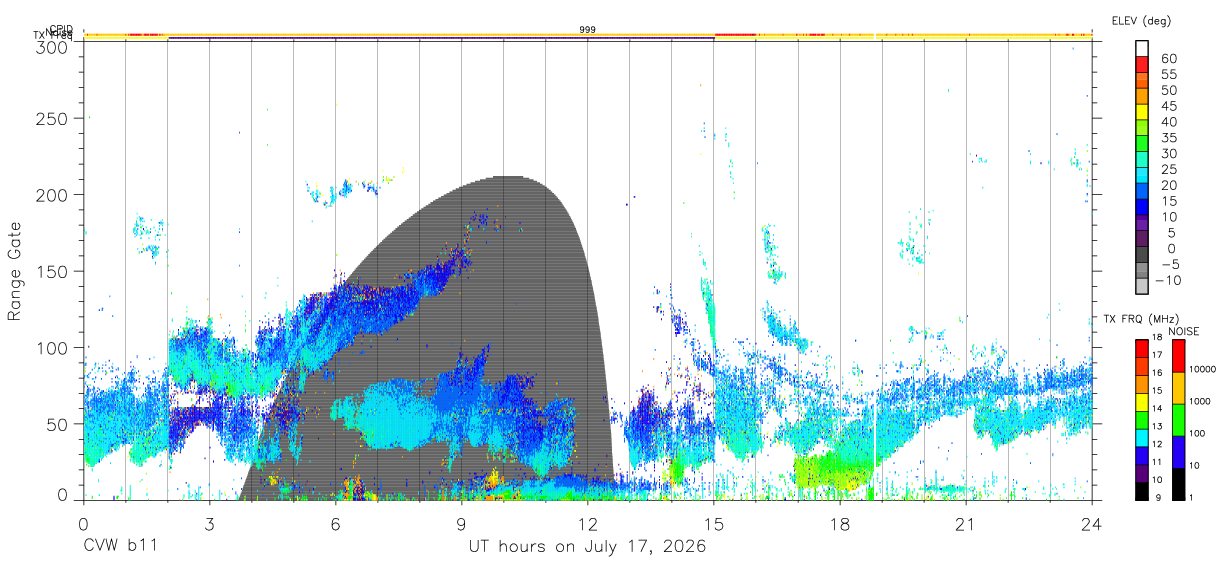Select the red top swatch of the NOISE legend
This screenshot has height=567, width=1228.
[x=1177, y=356]
